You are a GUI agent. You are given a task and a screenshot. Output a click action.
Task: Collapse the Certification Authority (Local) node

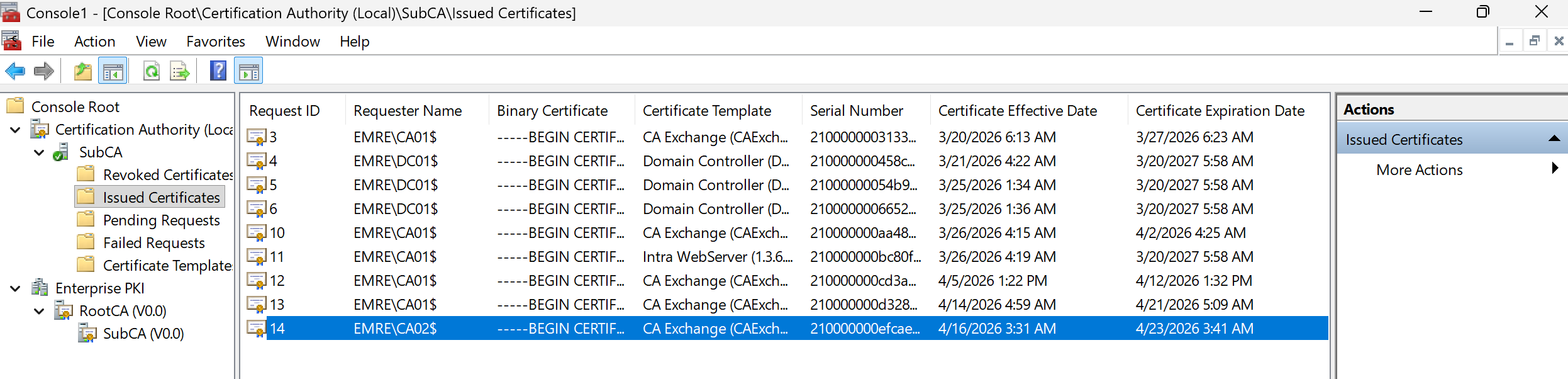coord(15,130)
